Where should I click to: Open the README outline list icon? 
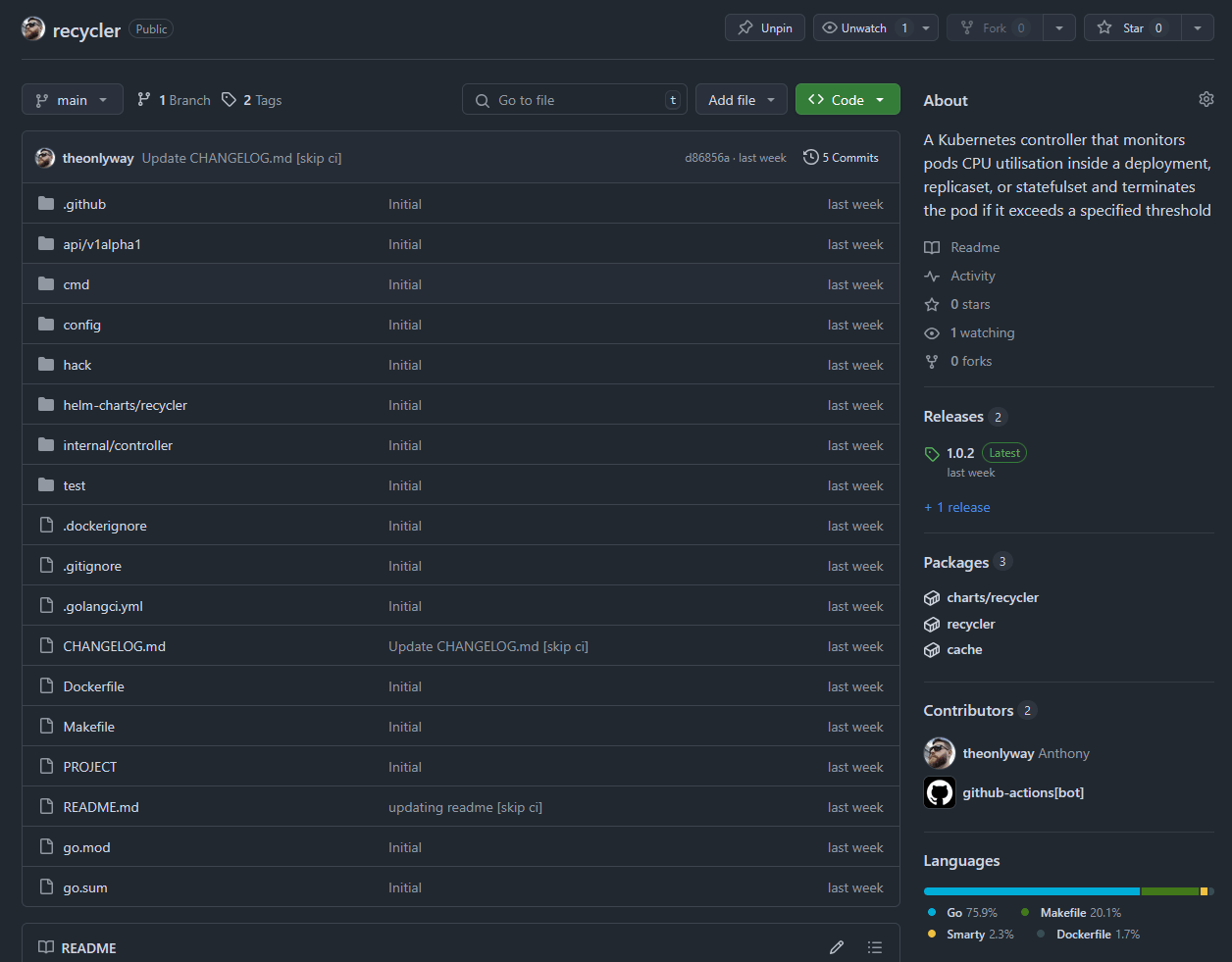tap(874, 947)
